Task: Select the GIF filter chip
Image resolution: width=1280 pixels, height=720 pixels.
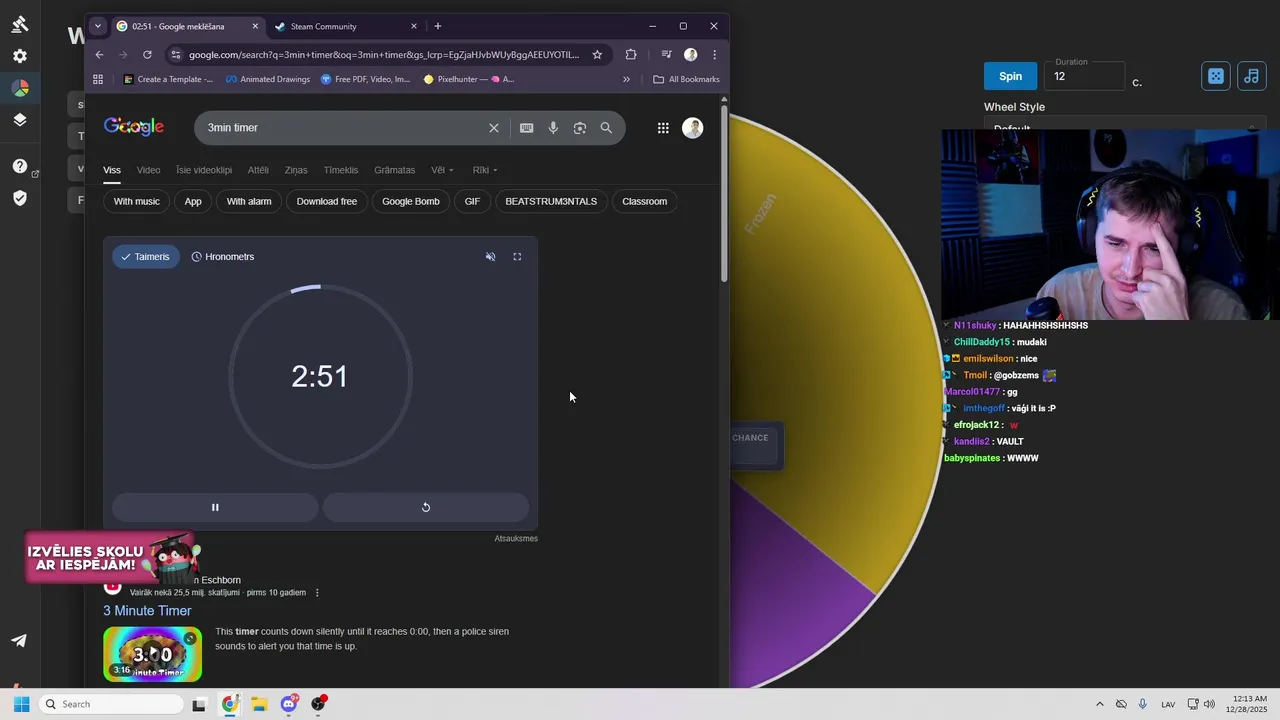Action: coord(472,201)
